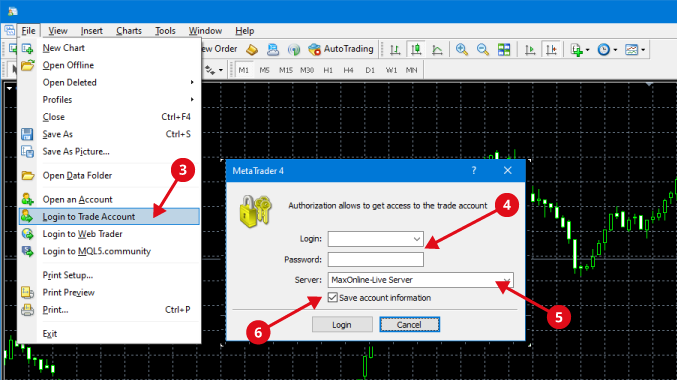Select the W1 timeframe button
This screenshot has width=677, height=380.
[391, 70]
